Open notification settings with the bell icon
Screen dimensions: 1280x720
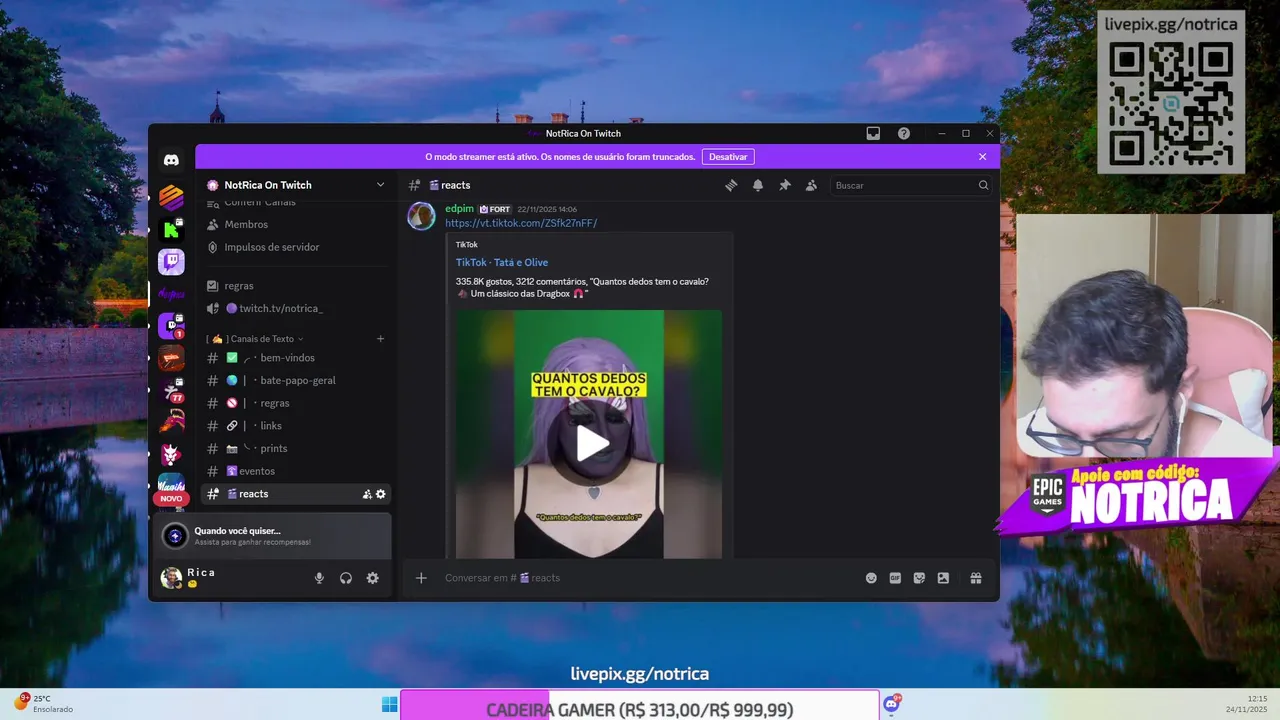coord(758,185)
